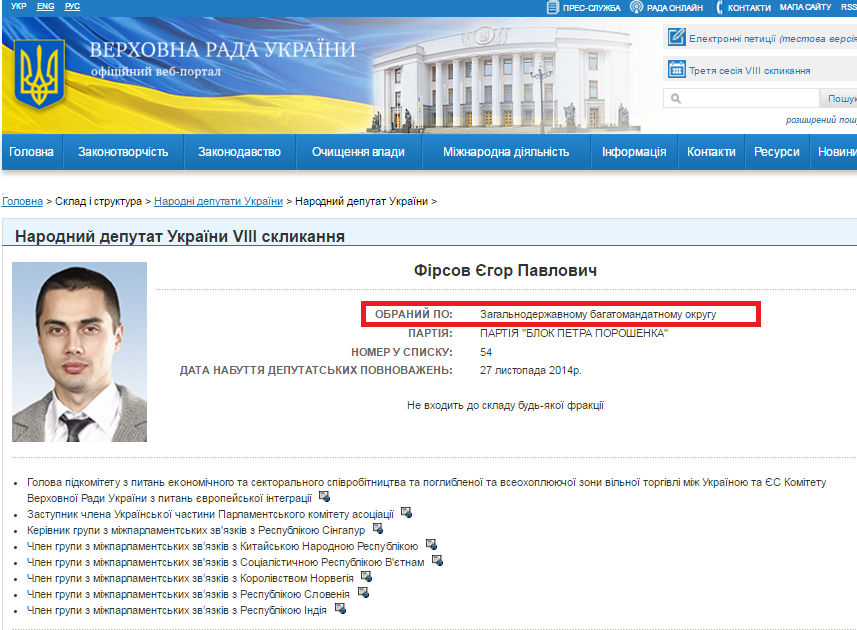Screen dimensions: 857x630
Task: Click the Контакти phone icon
Action: point(719,7)
